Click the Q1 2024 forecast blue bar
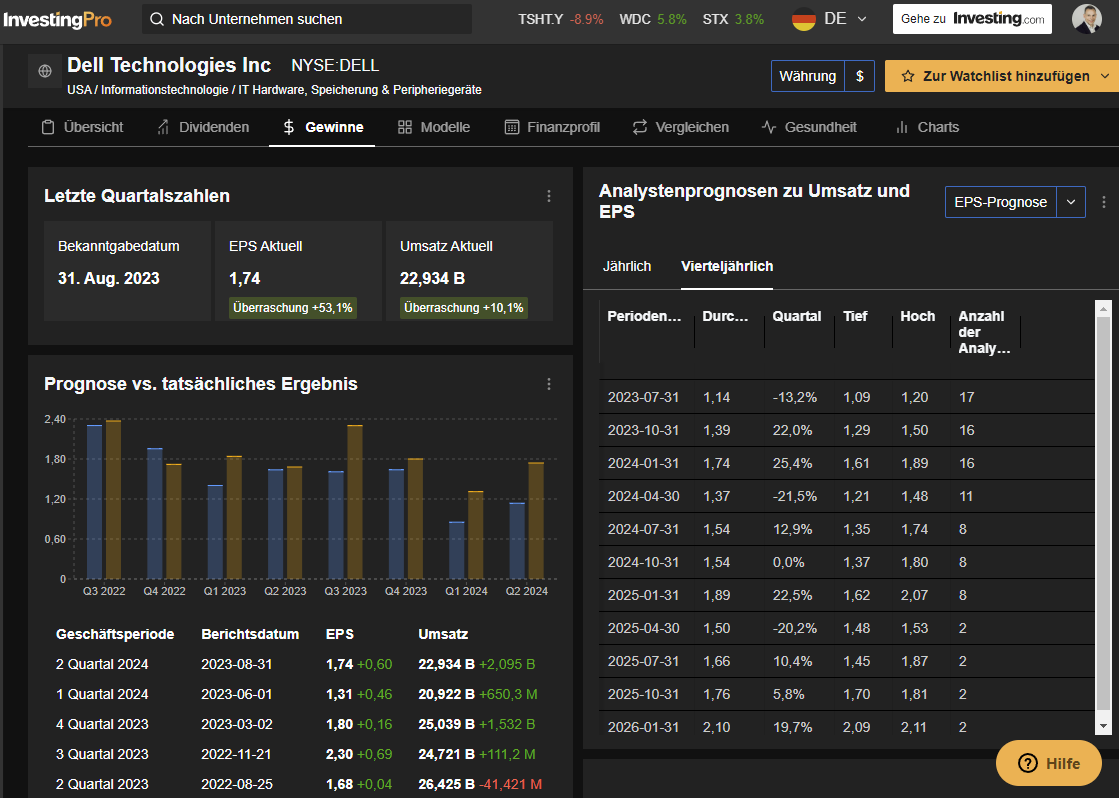 tap(457, 550)
